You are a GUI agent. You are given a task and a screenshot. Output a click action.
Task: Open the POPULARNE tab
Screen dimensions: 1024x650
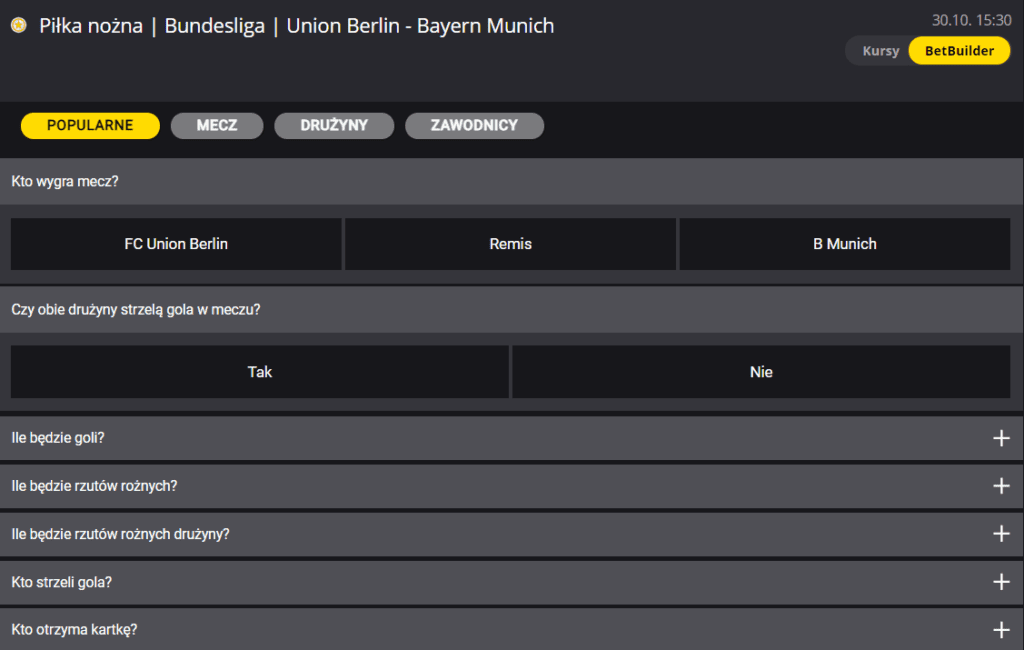pos(90,125)
